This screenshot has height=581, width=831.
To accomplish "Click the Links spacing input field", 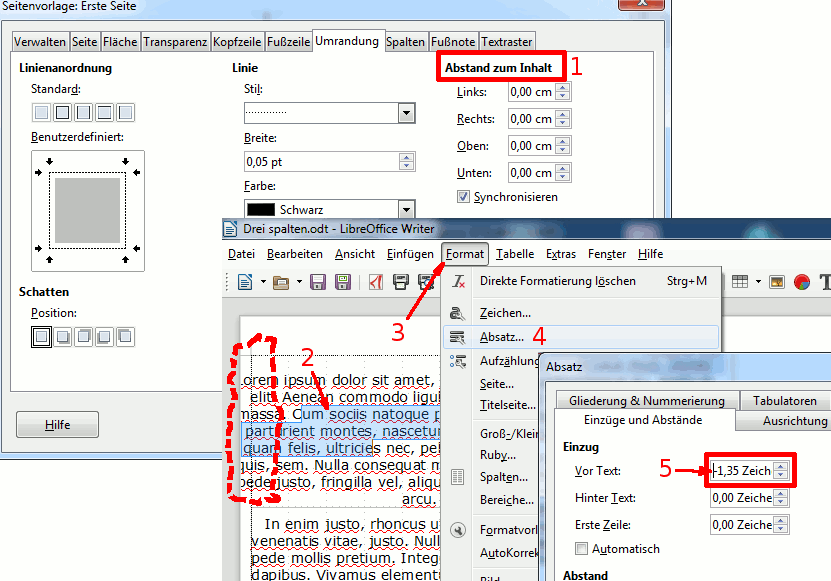I will pos(532,92).
